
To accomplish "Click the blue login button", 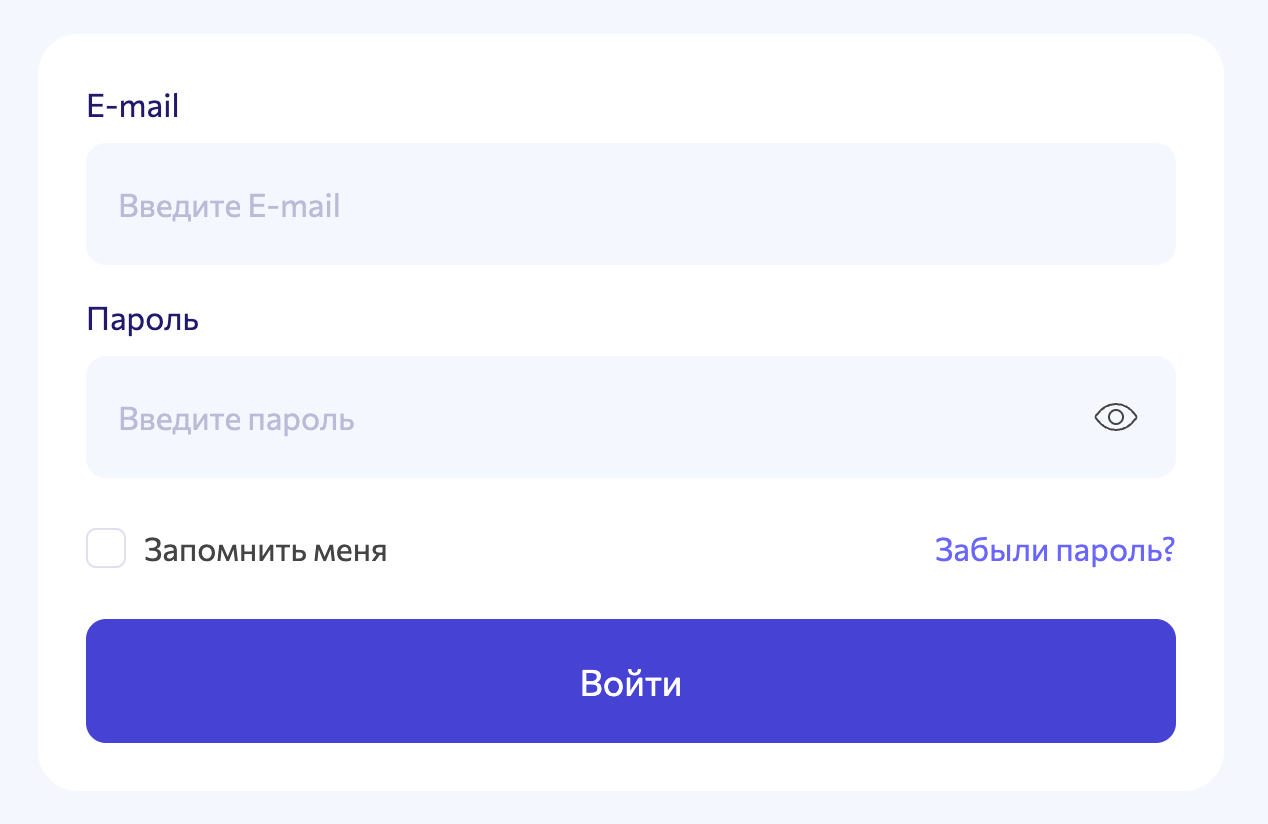I will [x=631, y=681].
